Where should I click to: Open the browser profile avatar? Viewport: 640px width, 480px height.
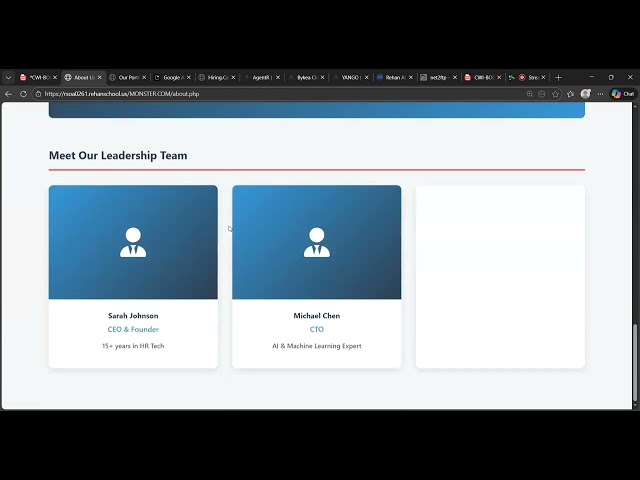(586, 94)
